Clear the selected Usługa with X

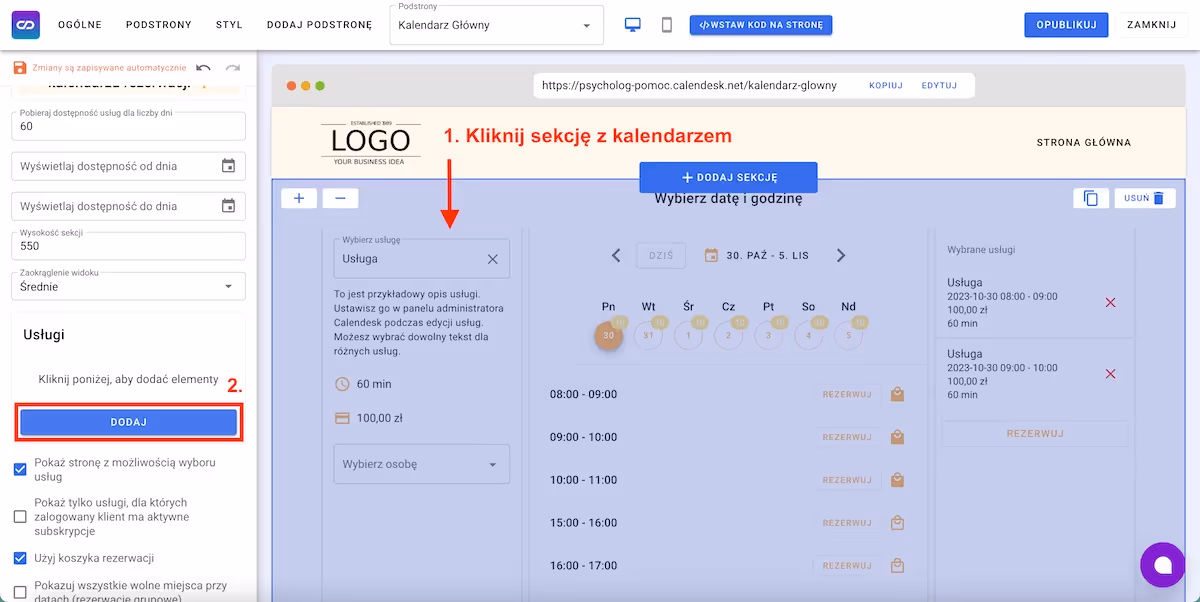point(492,259)
